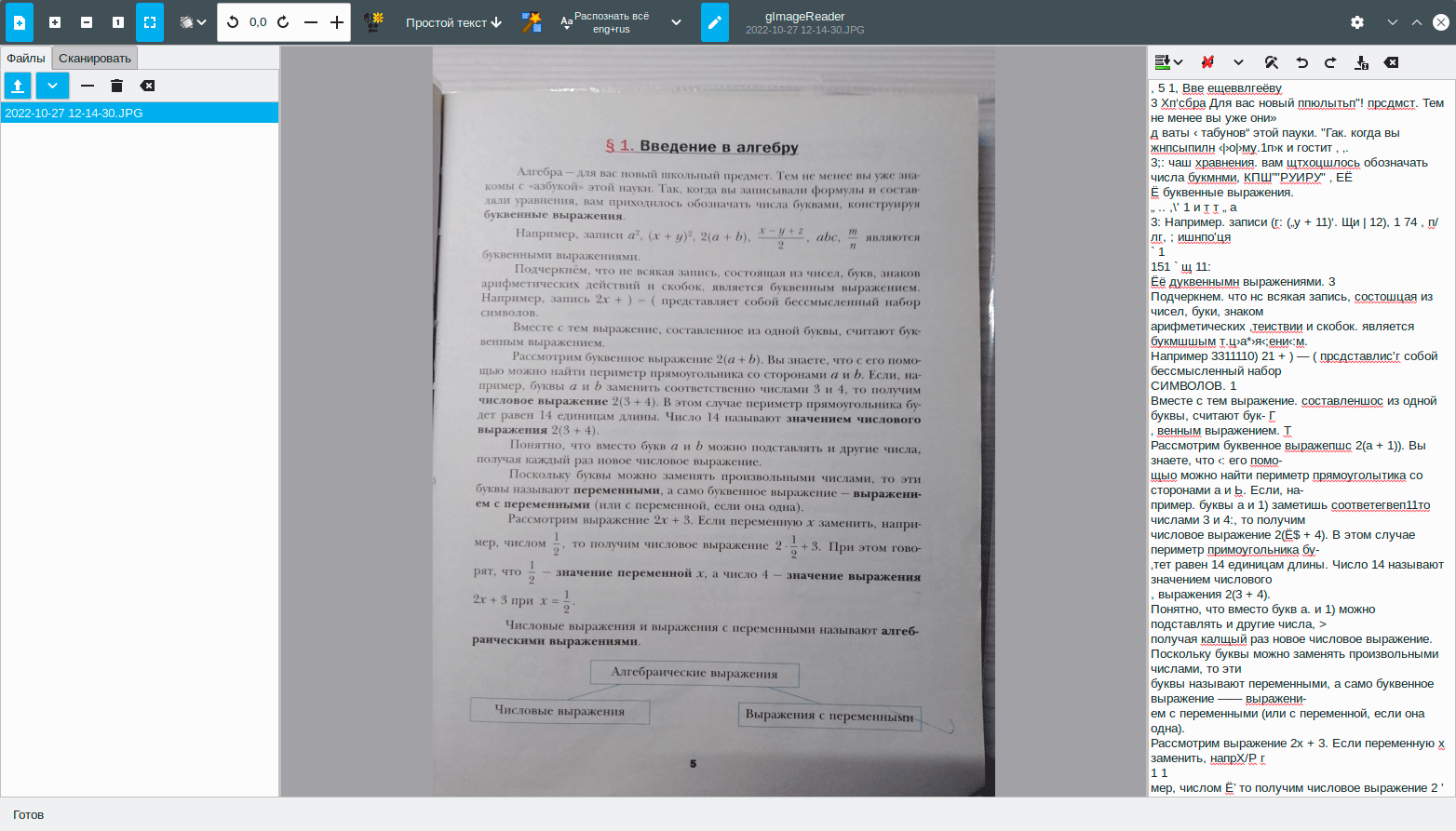1456x831 pixels.
Task: Click the strip line breaks icon
Action: (1207, 62)
